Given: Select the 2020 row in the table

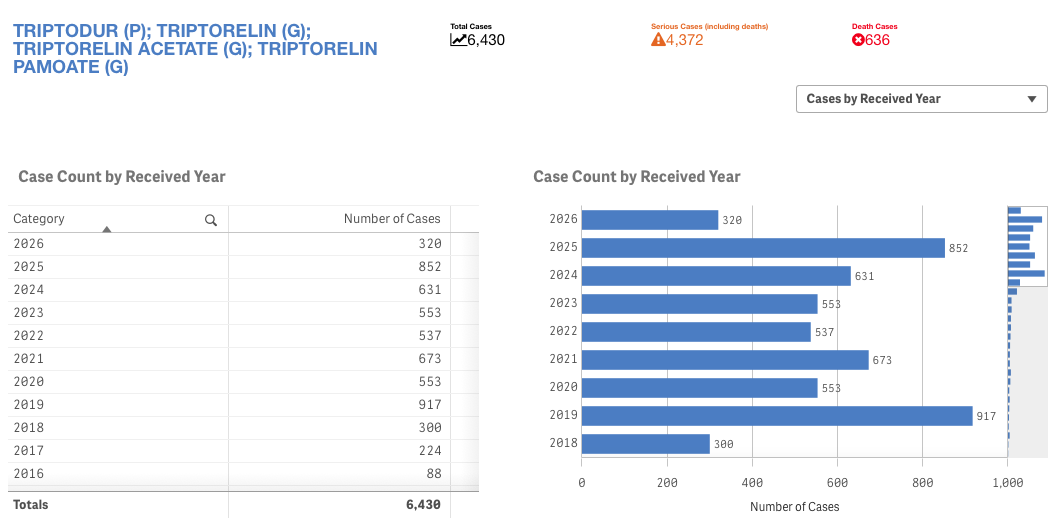Looking at the screenshot, I should pos(243,382).
